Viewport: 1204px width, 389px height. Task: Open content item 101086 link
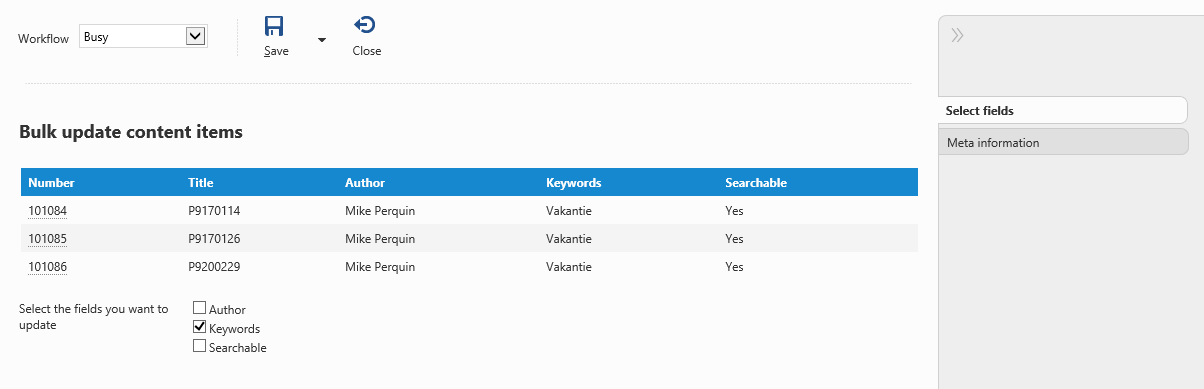47,267
